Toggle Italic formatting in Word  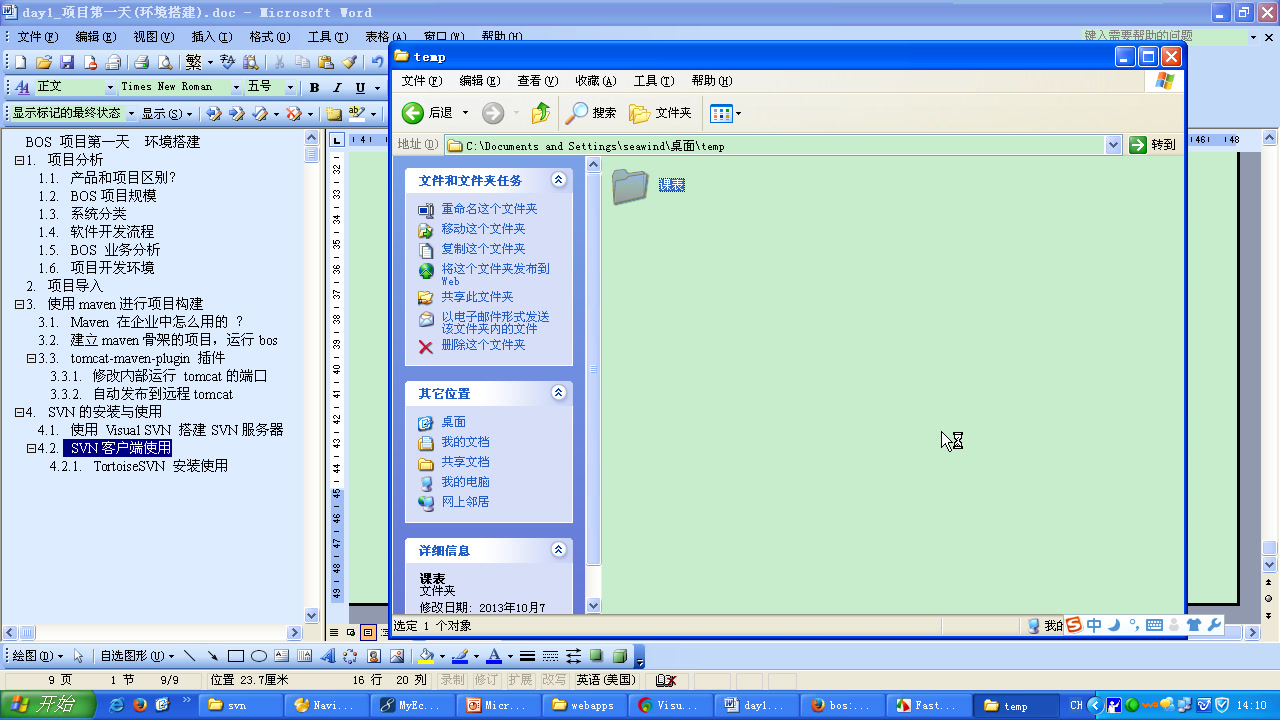337,88
